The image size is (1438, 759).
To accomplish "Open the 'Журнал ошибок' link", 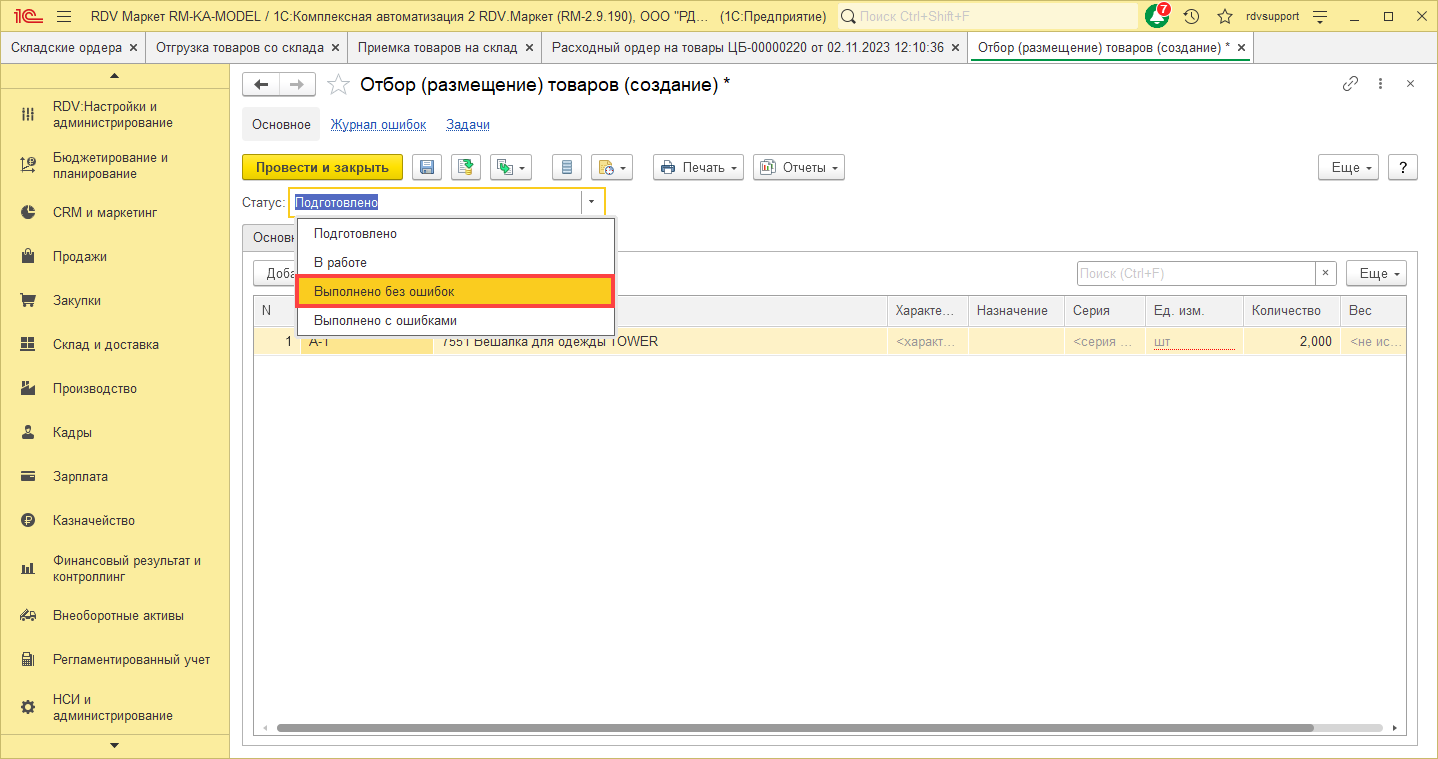I will point(378,125).
